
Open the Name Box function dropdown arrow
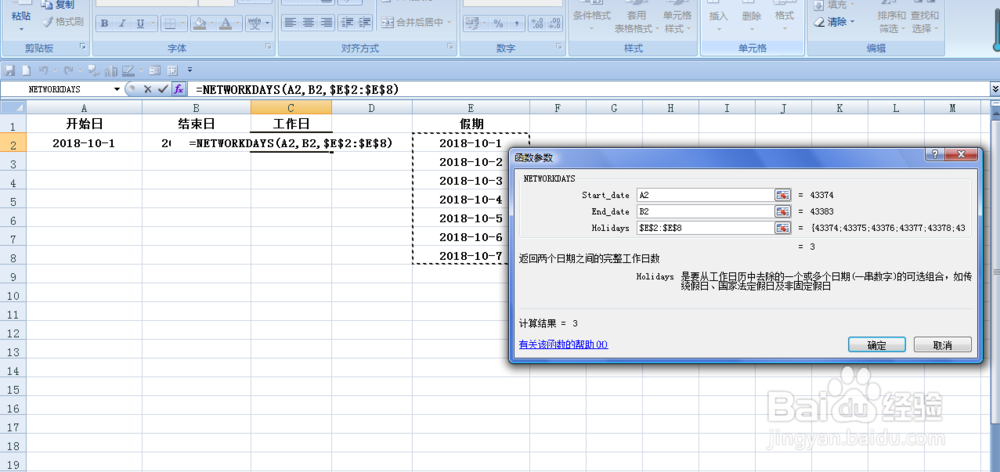[x=117, y=89]
